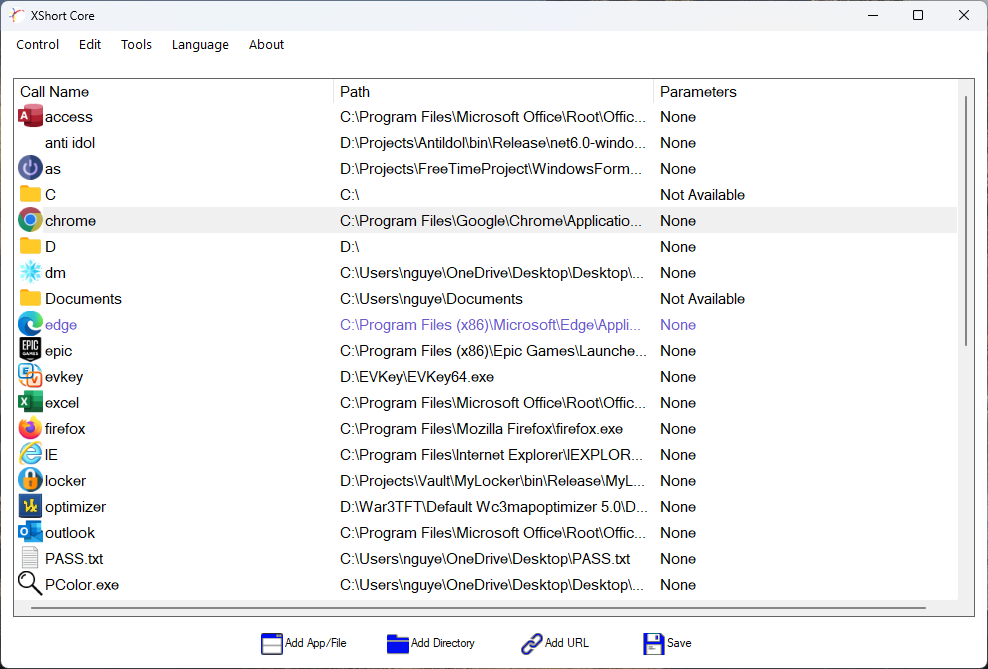
Task: Click the 'D:\' path cell
Action: 350,247
